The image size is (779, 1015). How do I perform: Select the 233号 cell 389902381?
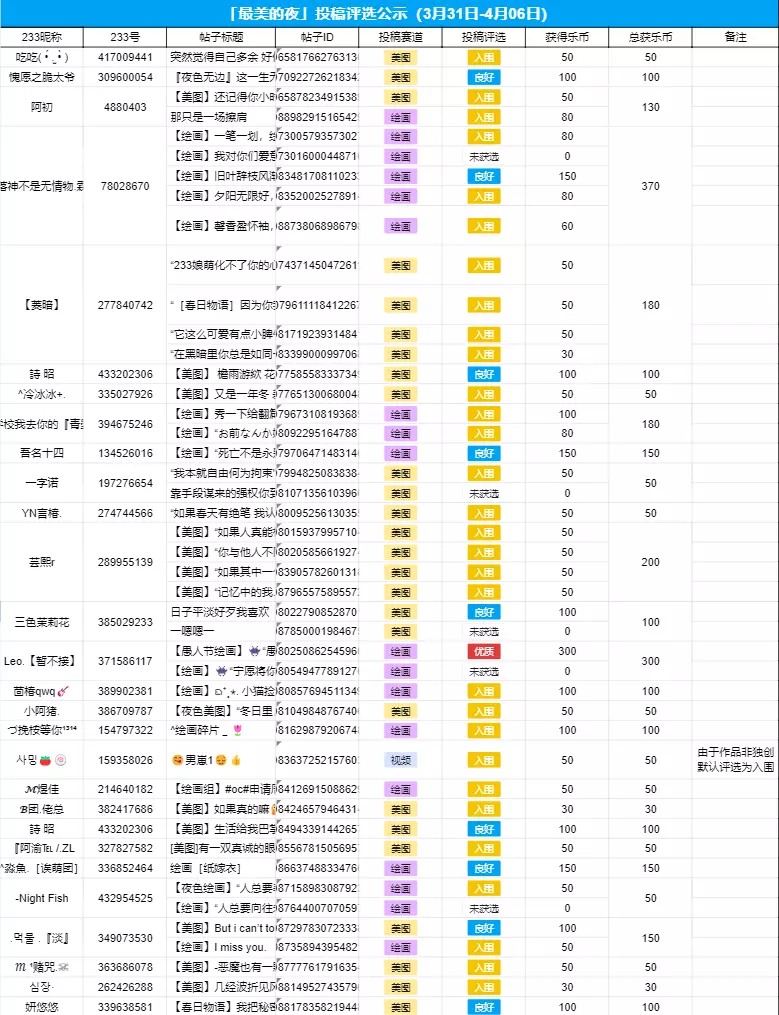pos(125,691)
